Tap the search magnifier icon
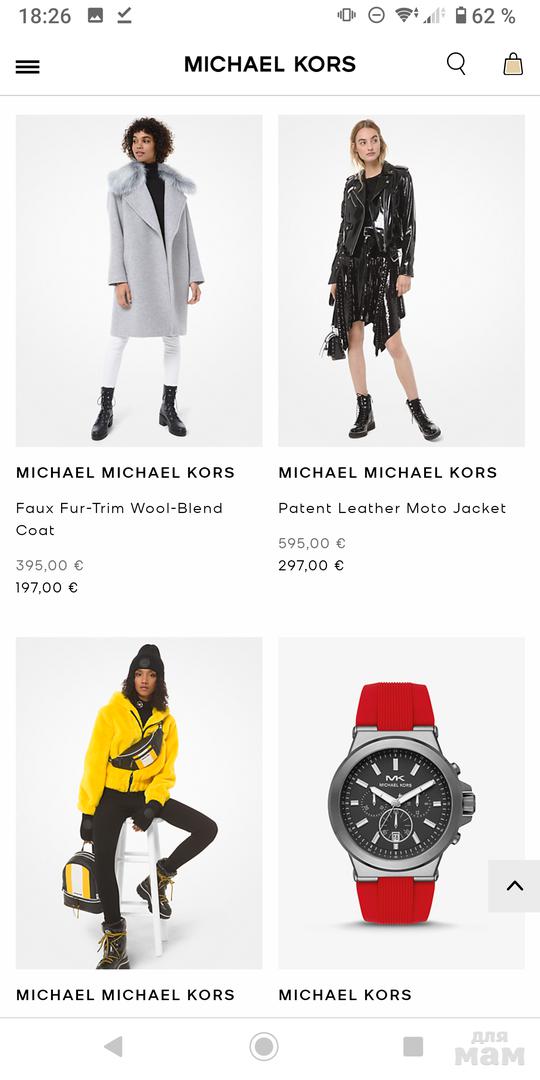Image resolution: width=540 pixels, height=1080 pixels. click(x=456, y=64)
